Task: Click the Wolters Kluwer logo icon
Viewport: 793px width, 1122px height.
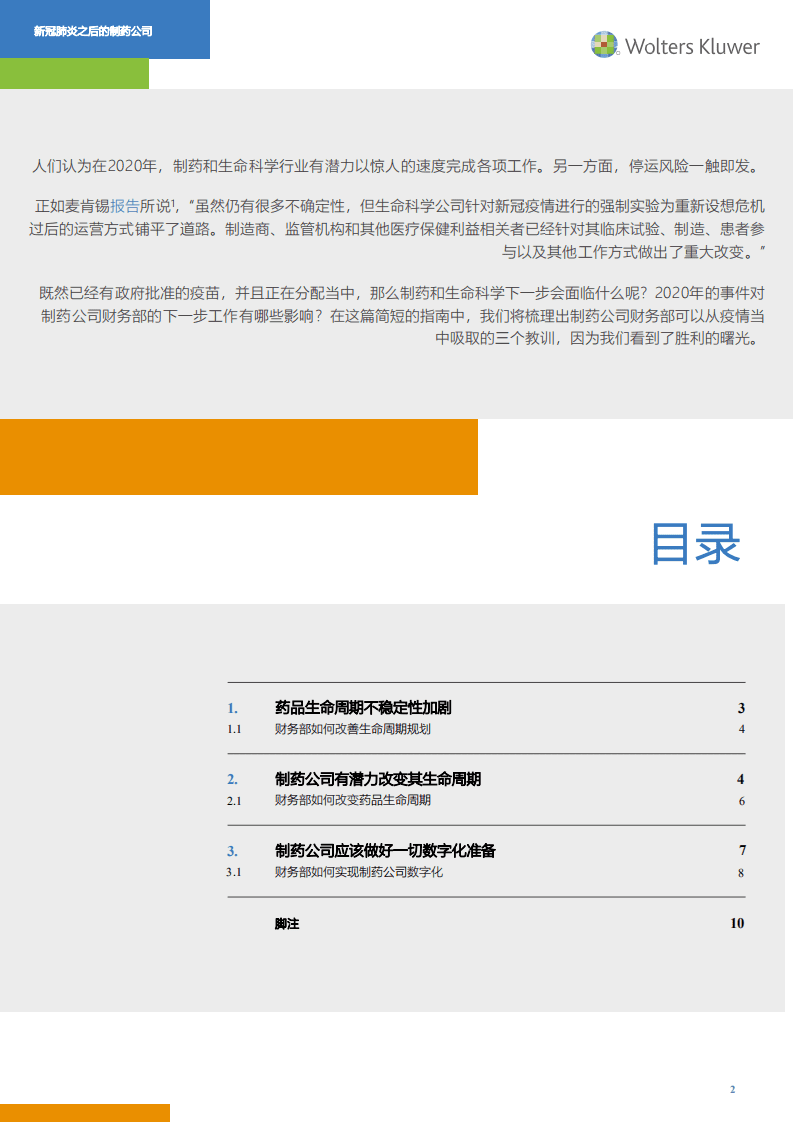Action: [604, 44]
